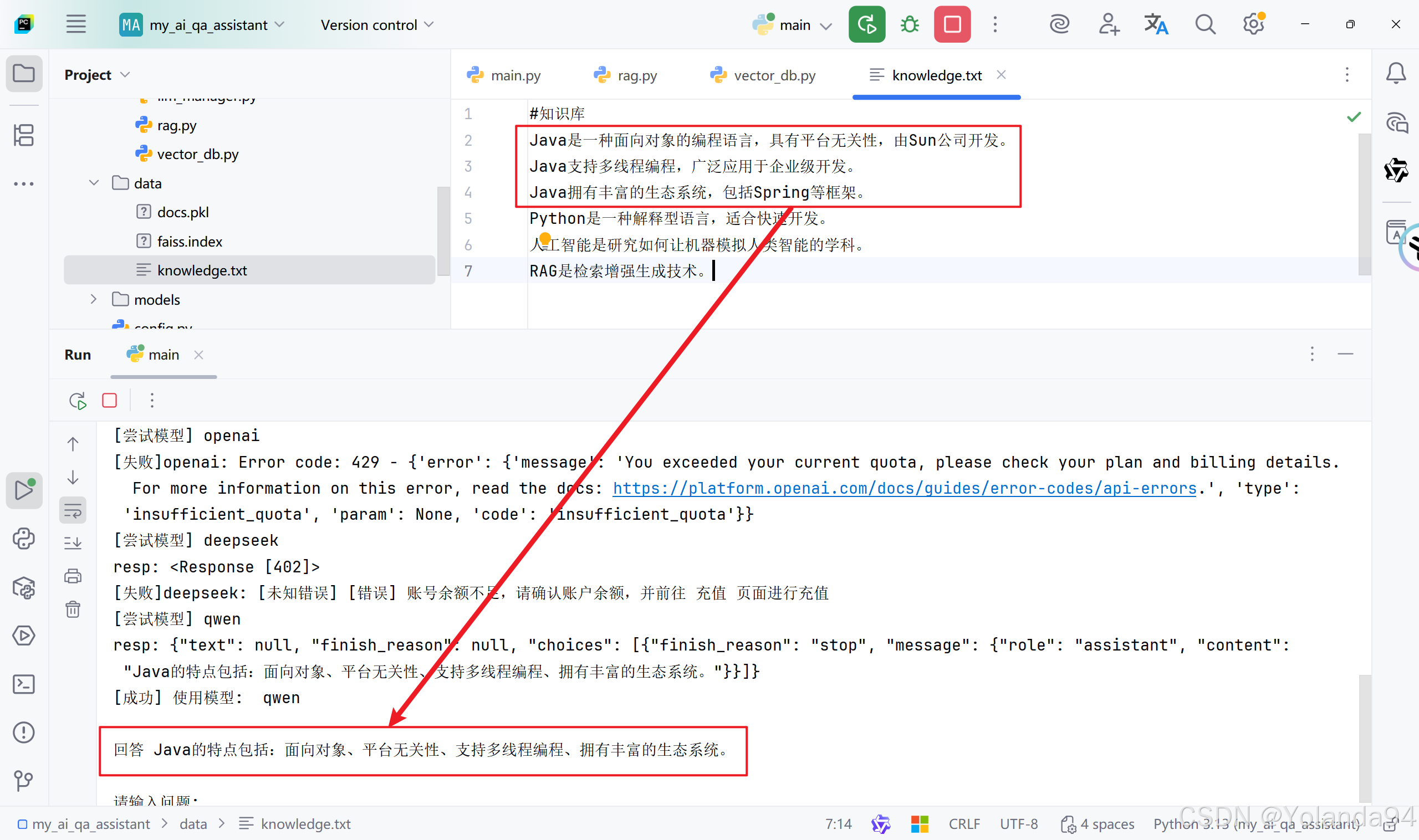The image size is (1419, 840).
Task: Click the Print console icon
Action: [x=73, y=576]
